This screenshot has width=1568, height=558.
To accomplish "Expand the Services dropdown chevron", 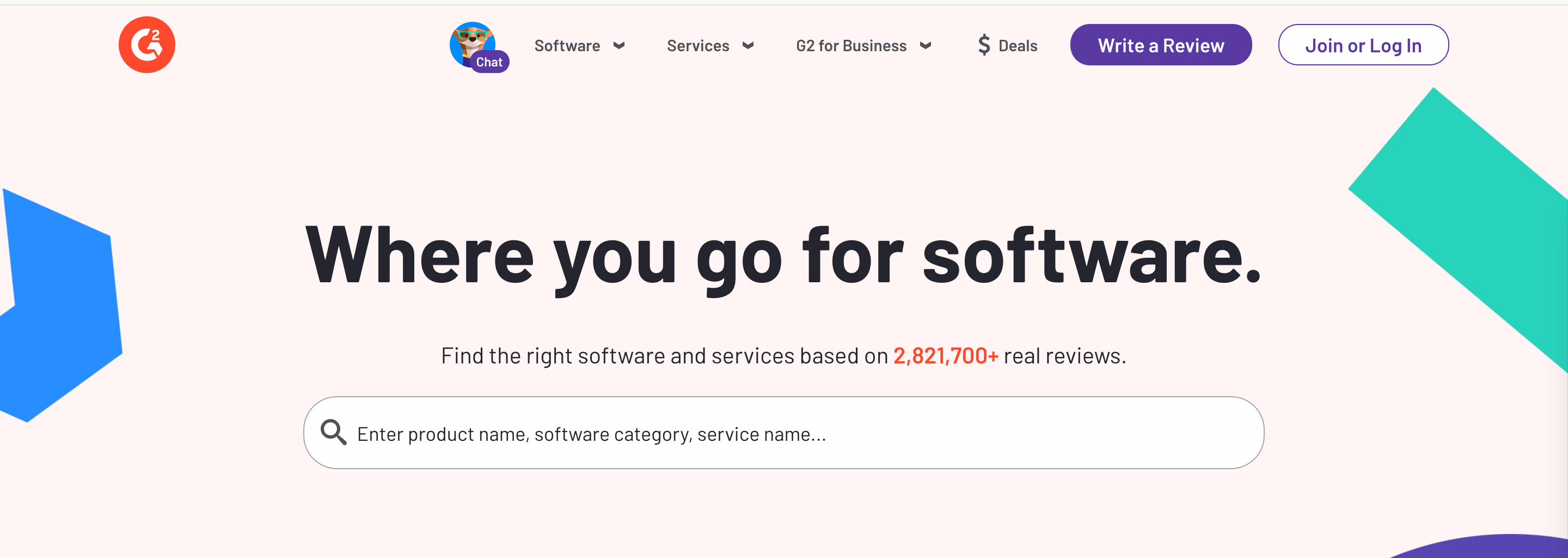I will tap(748, 46).
